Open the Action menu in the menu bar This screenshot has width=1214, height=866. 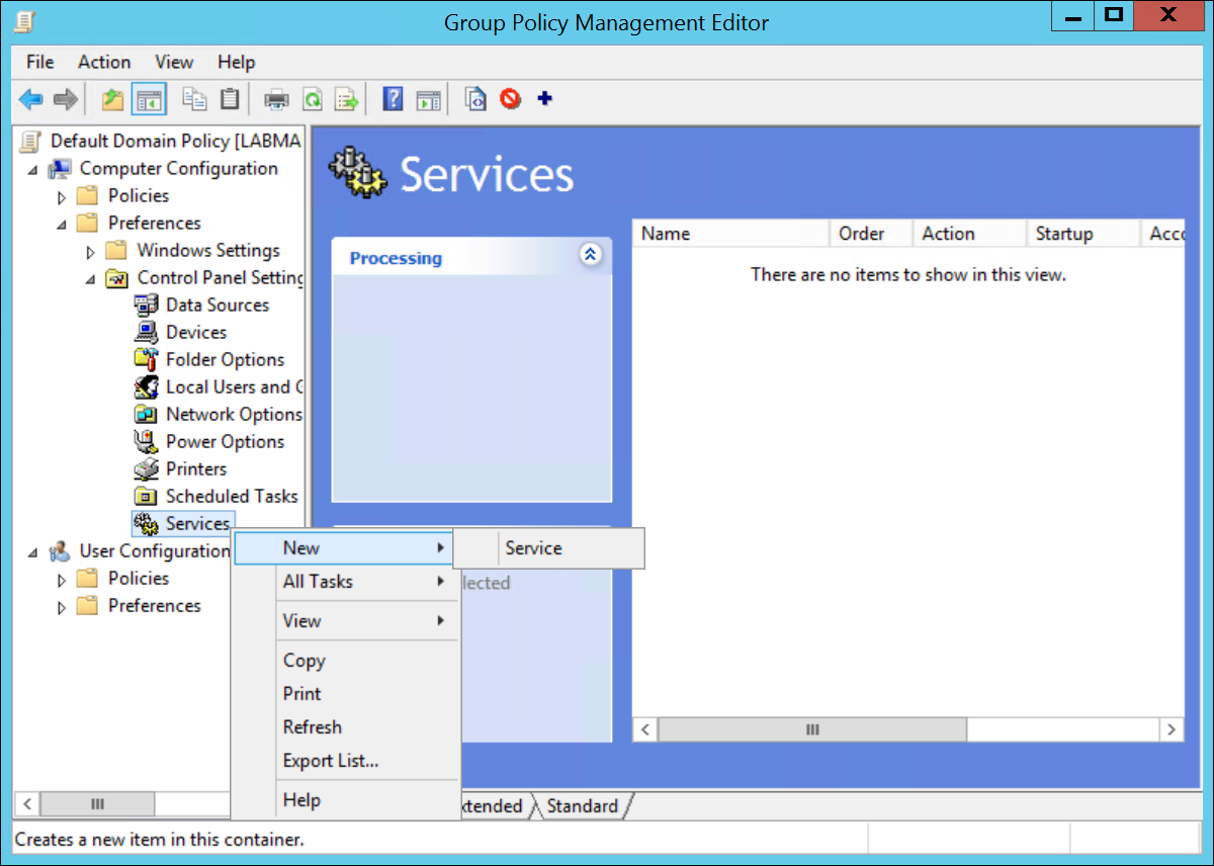click(104, 62)
